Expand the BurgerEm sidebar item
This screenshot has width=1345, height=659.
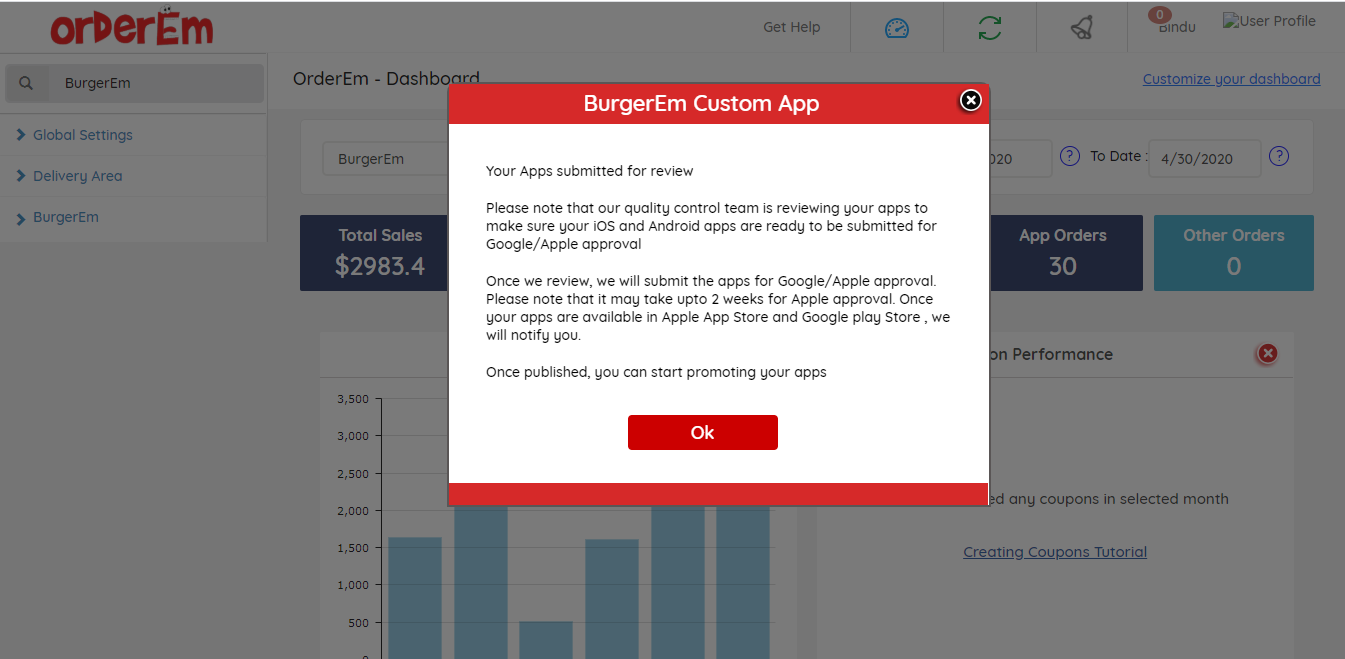tap(65, 217)
